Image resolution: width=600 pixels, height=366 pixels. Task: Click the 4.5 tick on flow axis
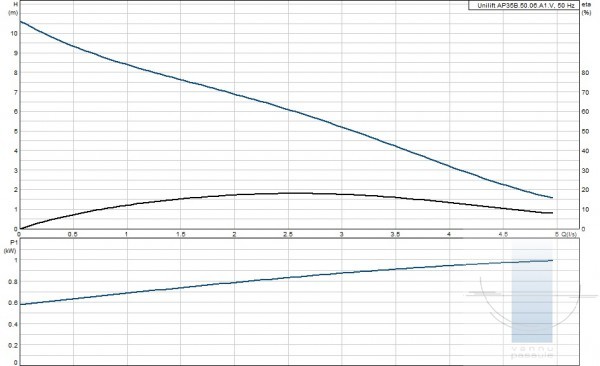pos(503,235)
